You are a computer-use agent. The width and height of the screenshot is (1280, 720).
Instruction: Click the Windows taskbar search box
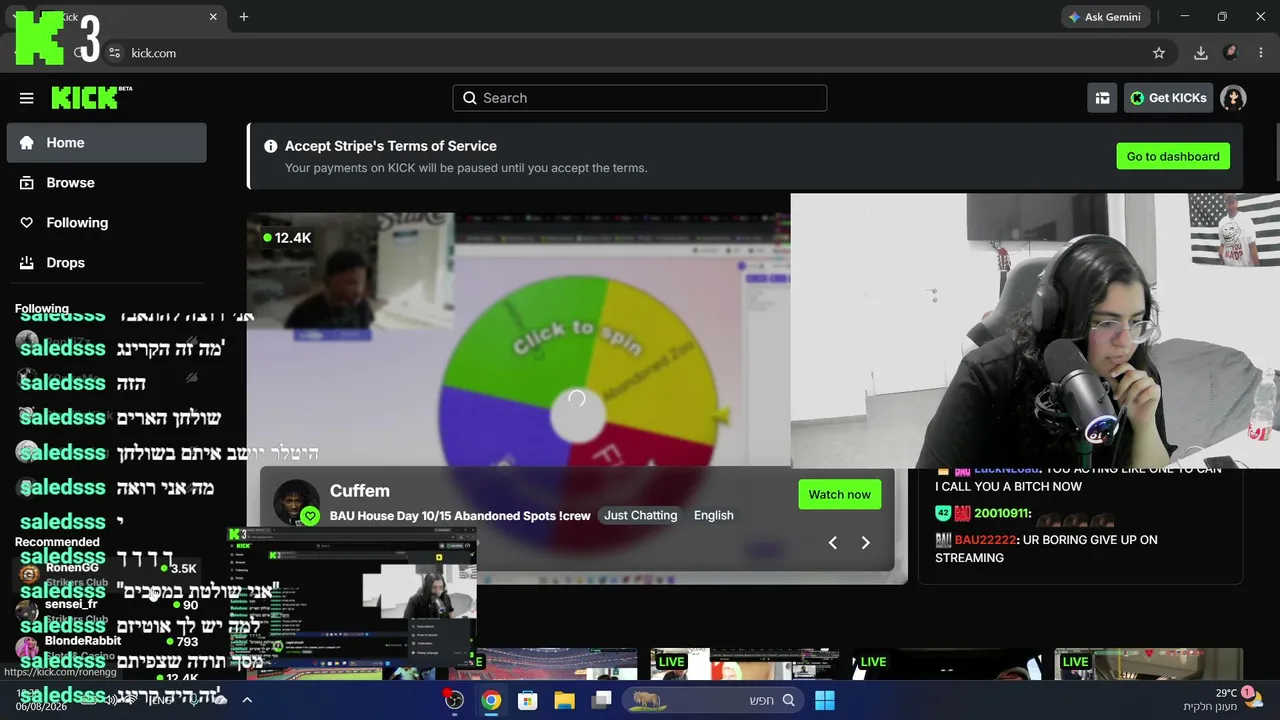[x=712, y=700]
